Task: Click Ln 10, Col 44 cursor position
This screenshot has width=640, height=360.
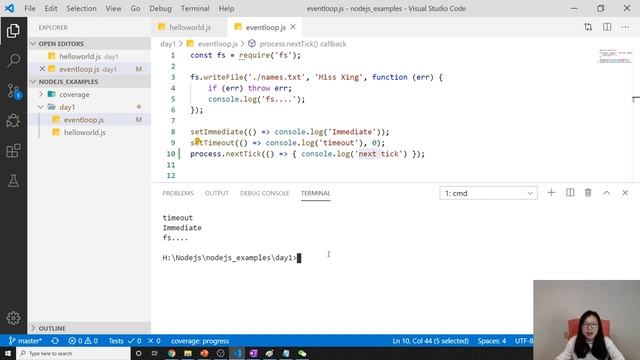Action: tap(430, 341)
